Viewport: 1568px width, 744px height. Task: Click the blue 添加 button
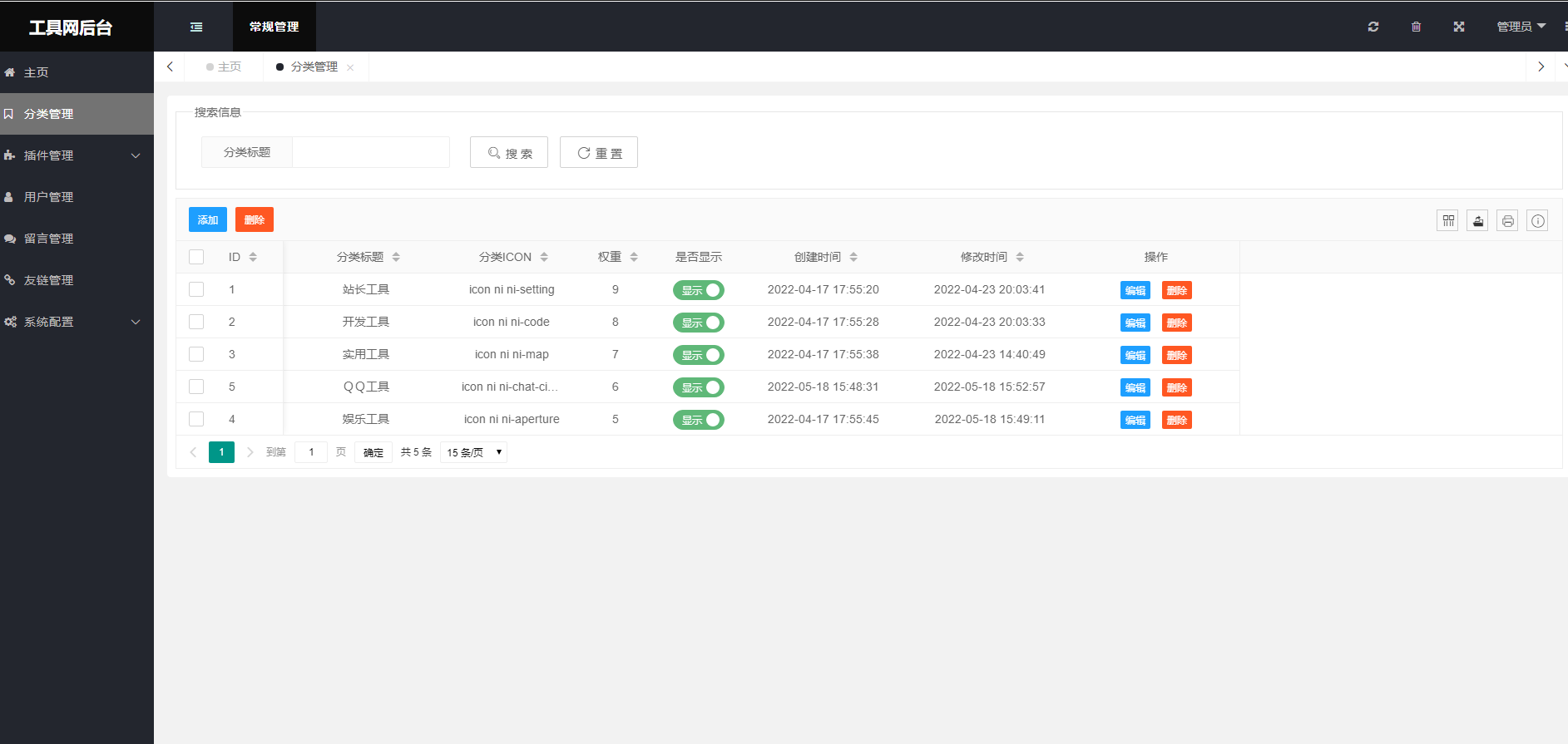click(x=208, y=219)
